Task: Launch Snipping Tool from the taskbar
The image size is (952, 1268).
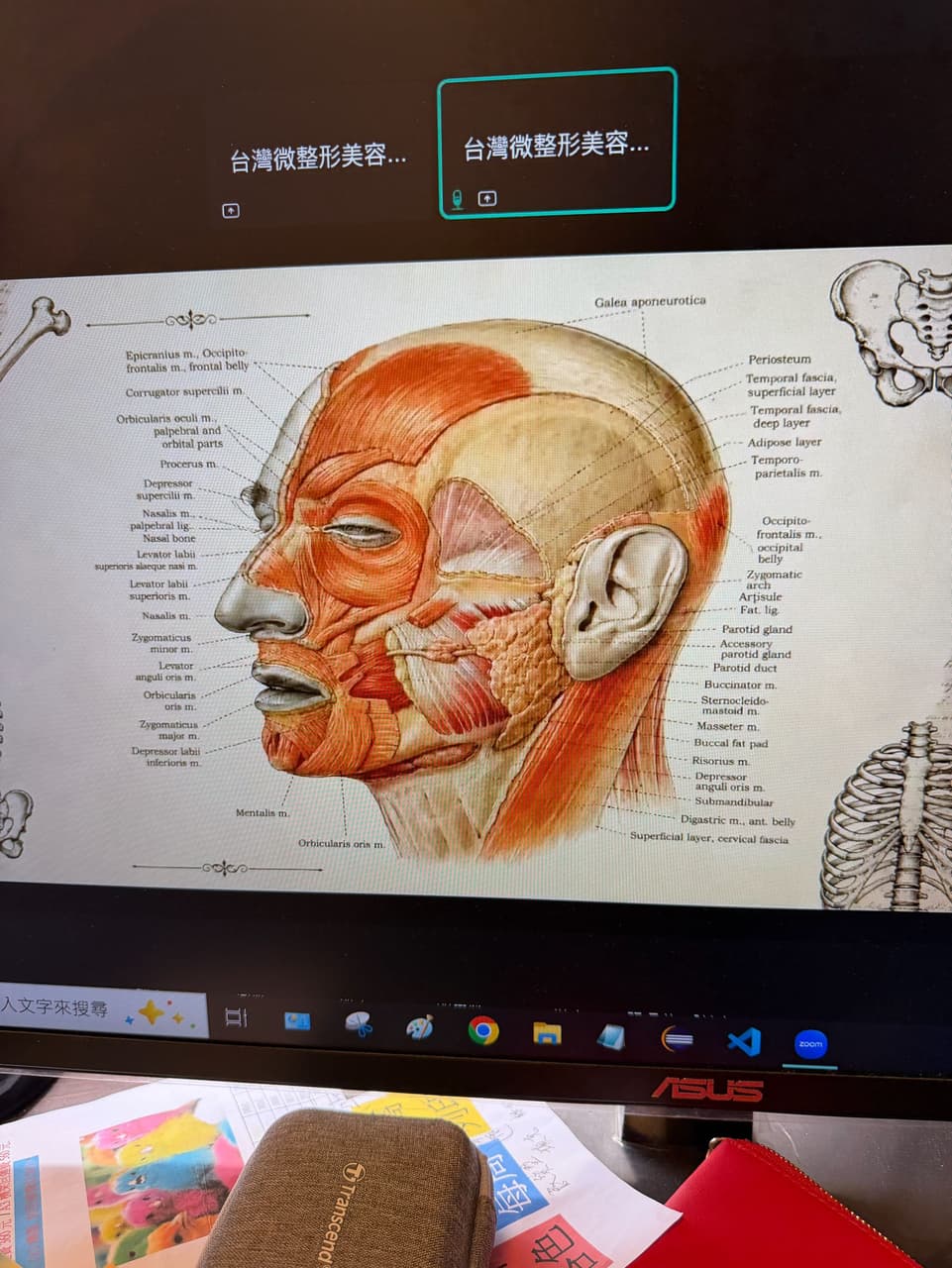Action: [x=358, y=1025]
